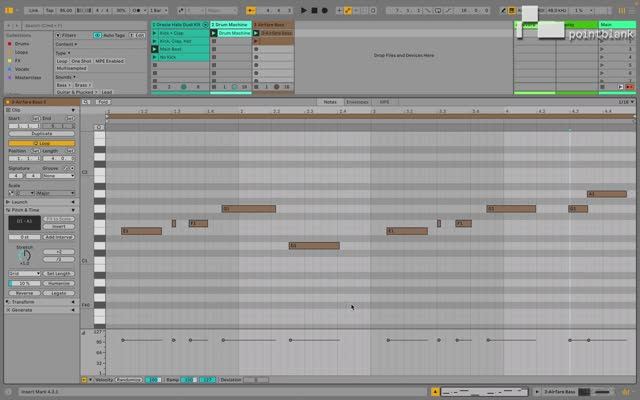640x400 pixels.
Task: Open the Groove dropdown set to None
Action: pos(59,176)
